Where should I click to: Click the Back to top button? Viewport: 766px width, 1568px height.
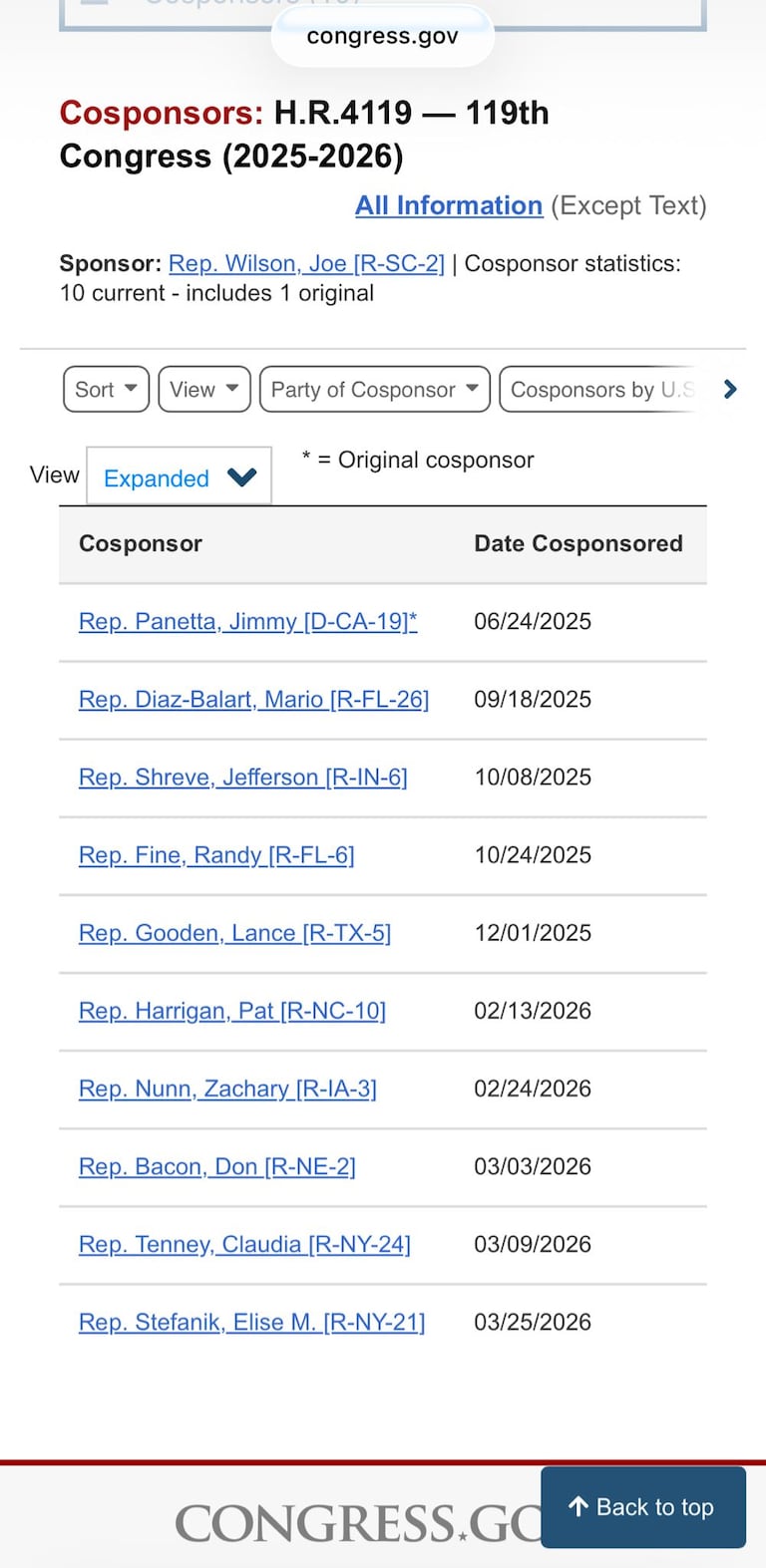coord(643,1506)
